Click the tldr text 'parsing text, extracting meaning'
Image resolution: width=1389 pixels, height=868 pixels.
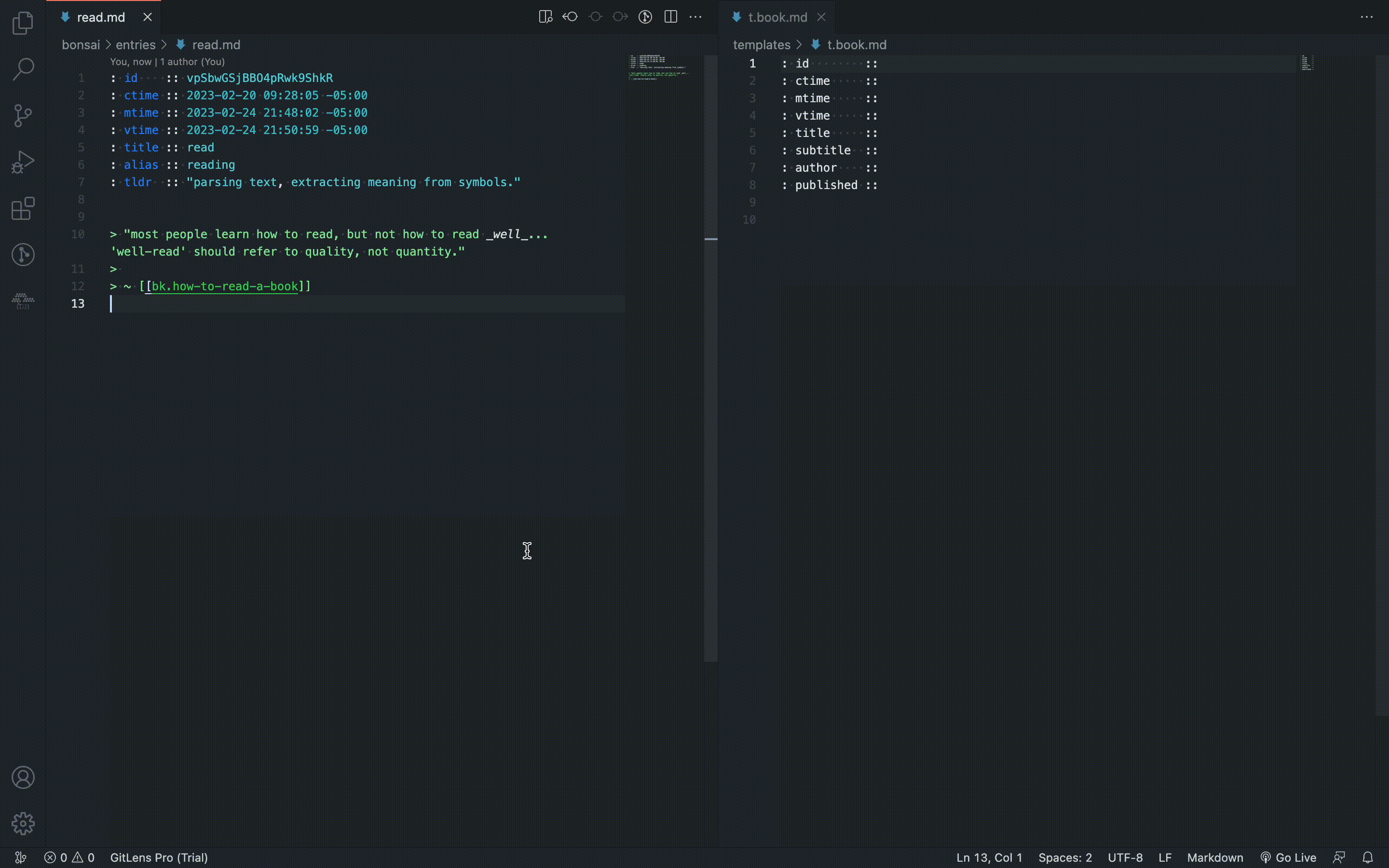(304, 182)
